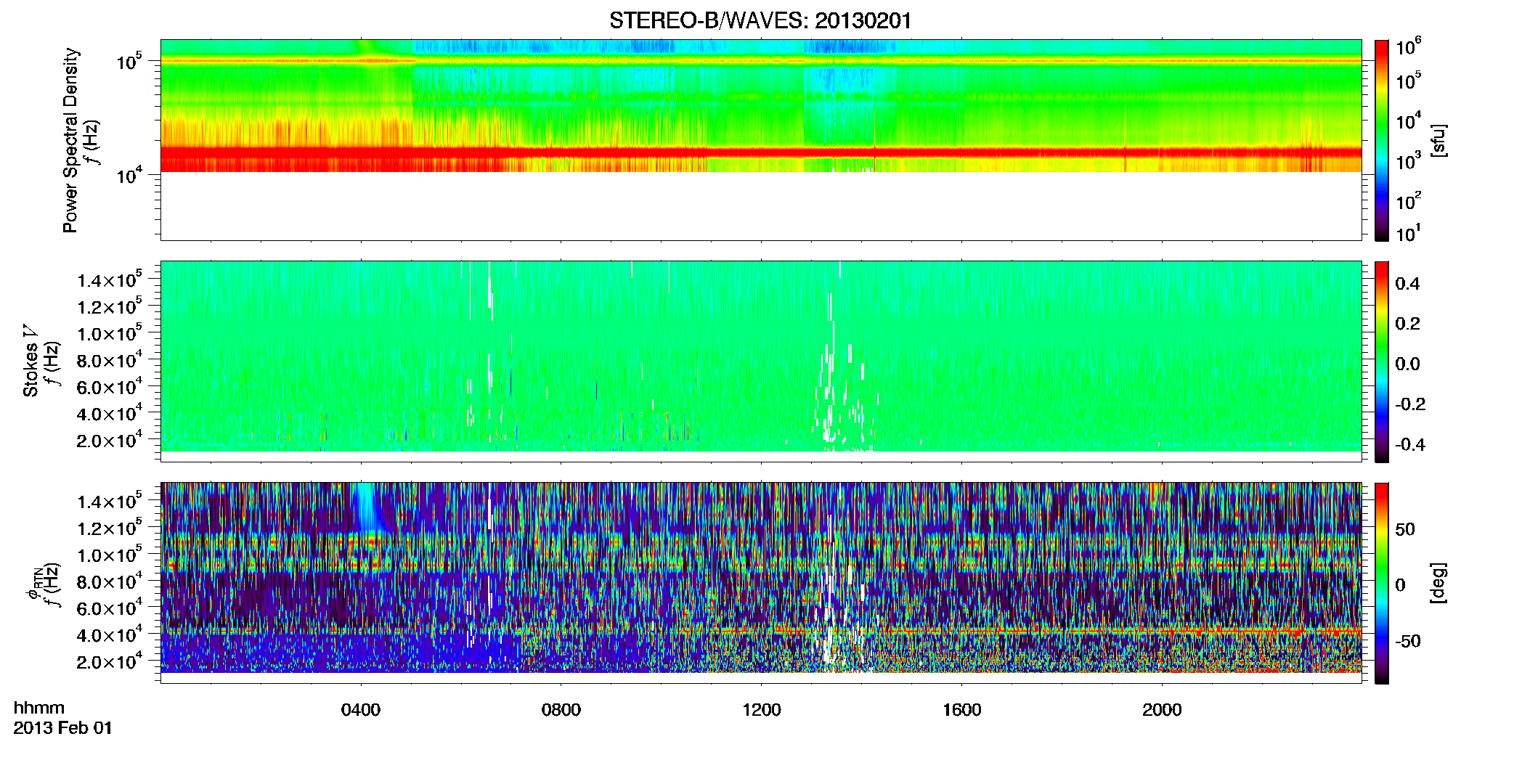Viewport: 1522px width, 784px height.
Task: Click the Stokes V colorbar value 0.2
Action: [x=1407, y=324]
